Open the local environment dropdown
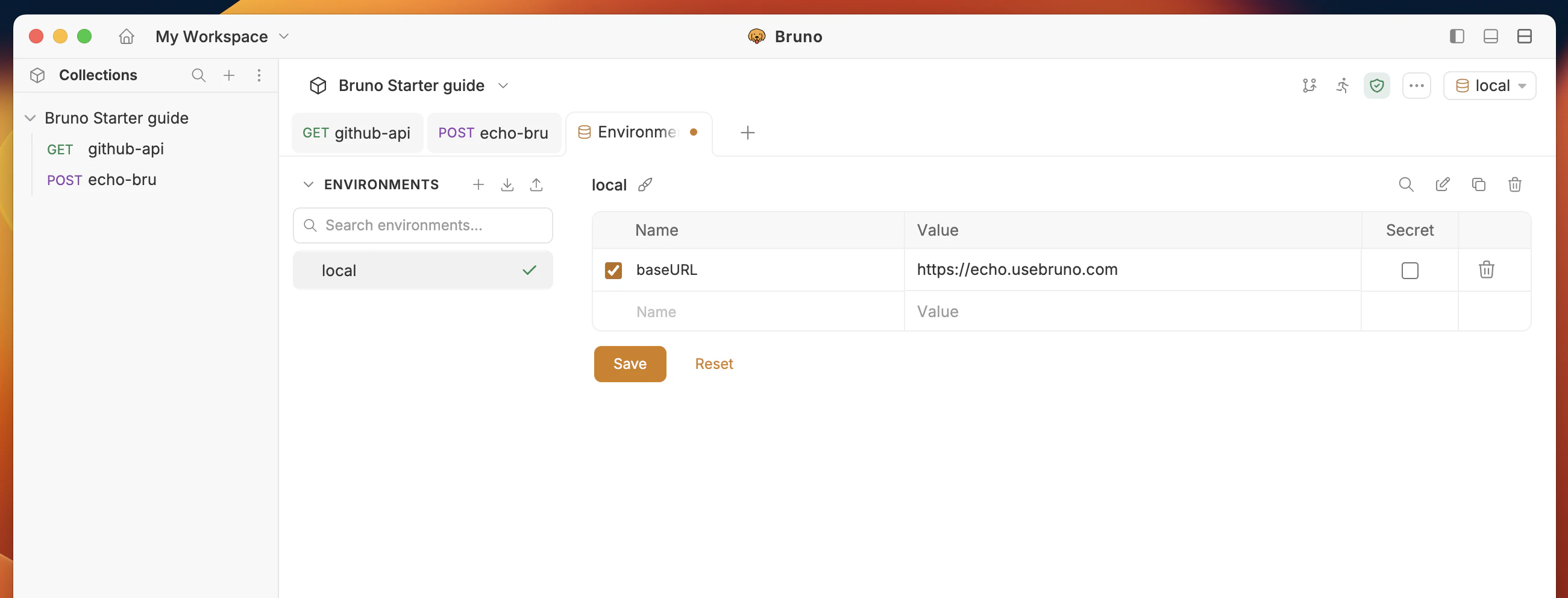The image size is (1568, 598). 1489,85
